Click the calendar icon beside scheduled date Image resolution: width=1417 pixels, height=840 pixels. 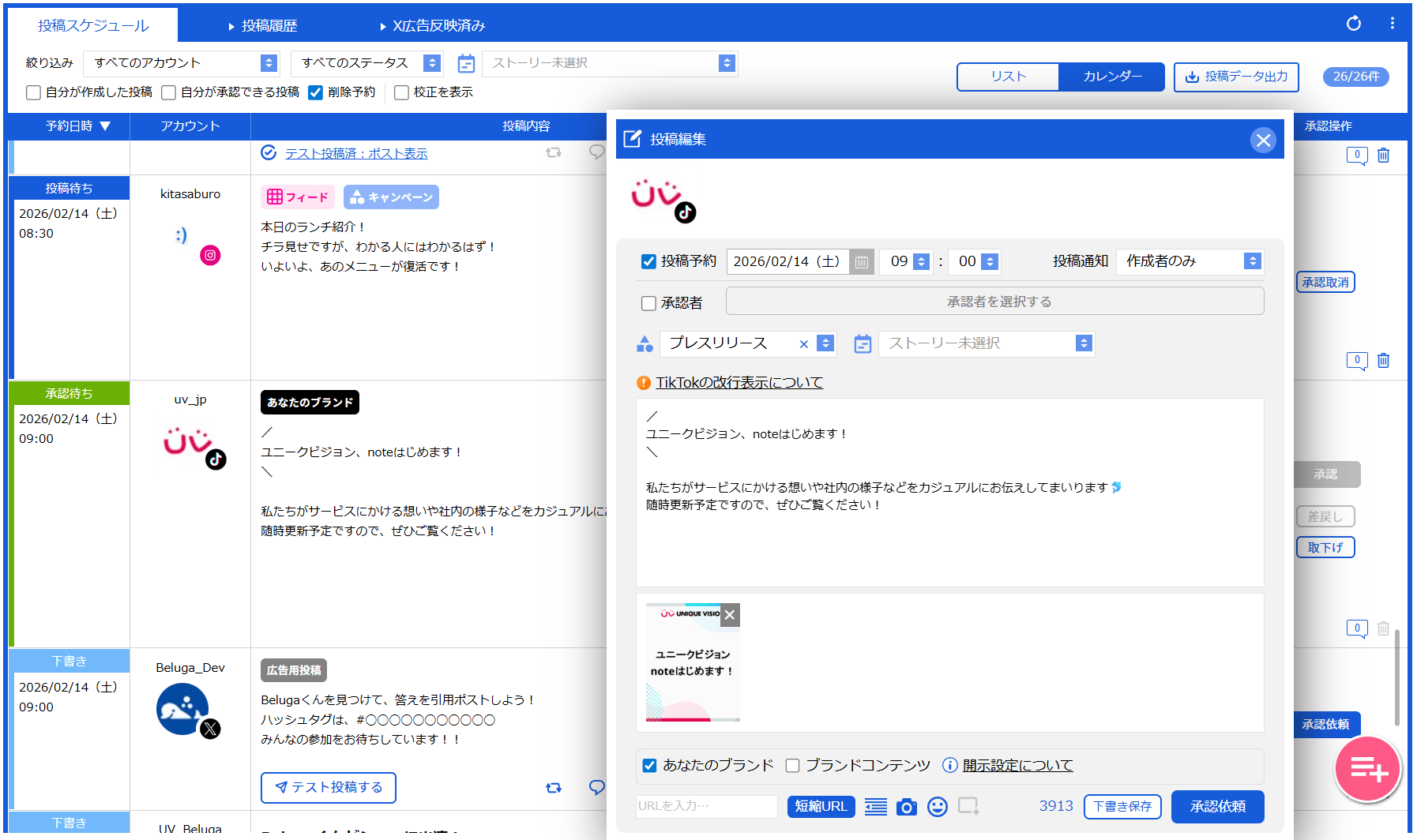tap(862, 261)
